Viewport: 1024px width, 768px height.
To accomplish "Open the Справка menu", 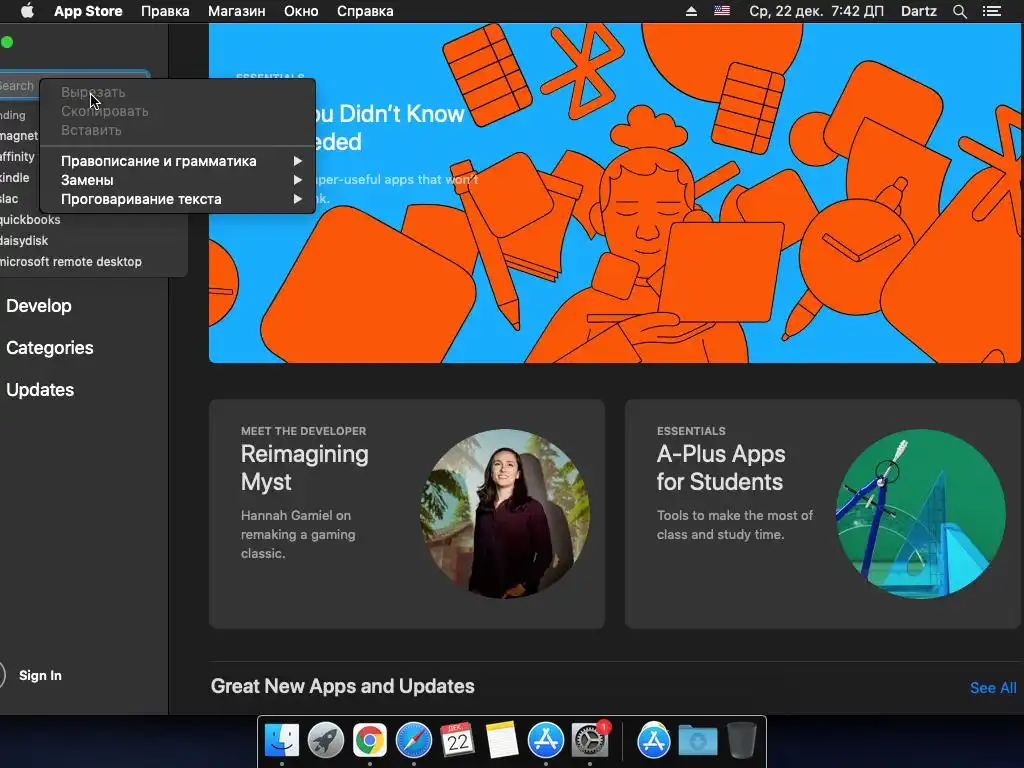I will coord(365,11).
